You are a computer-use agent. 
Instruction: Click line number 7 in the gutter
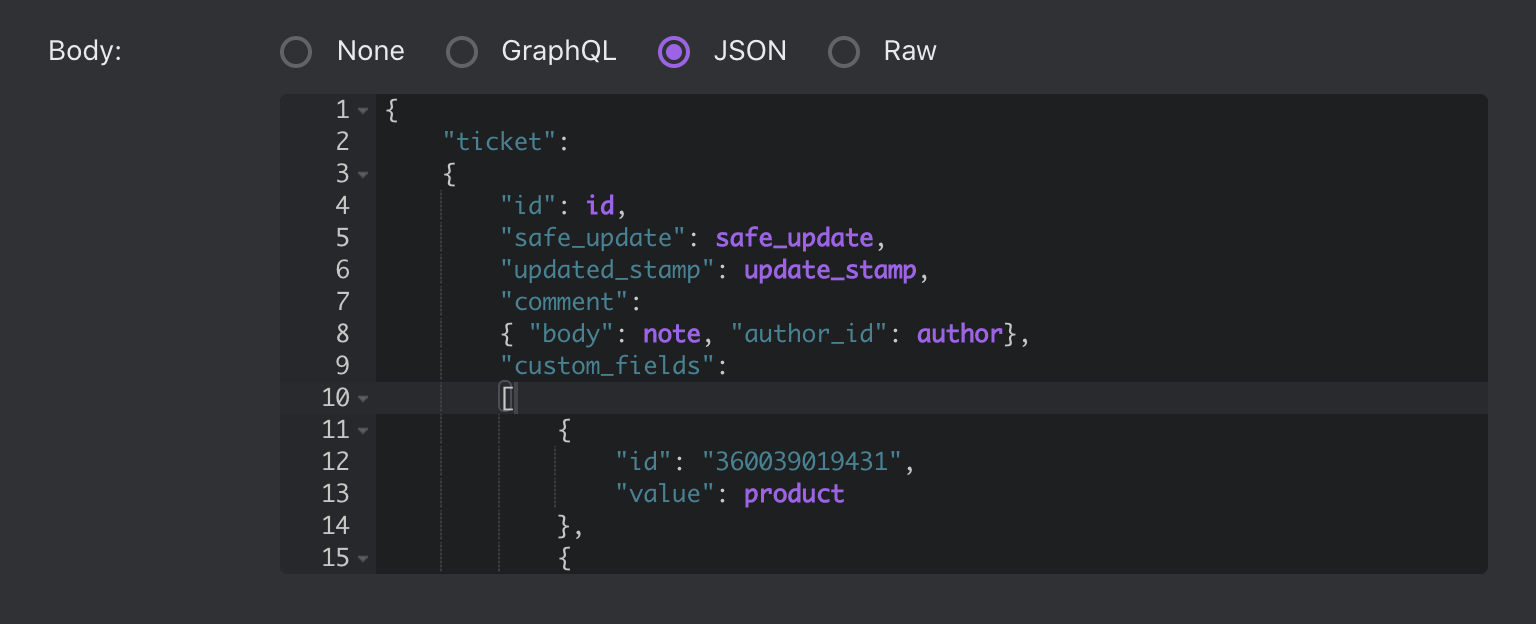click(x=342, y=302)
